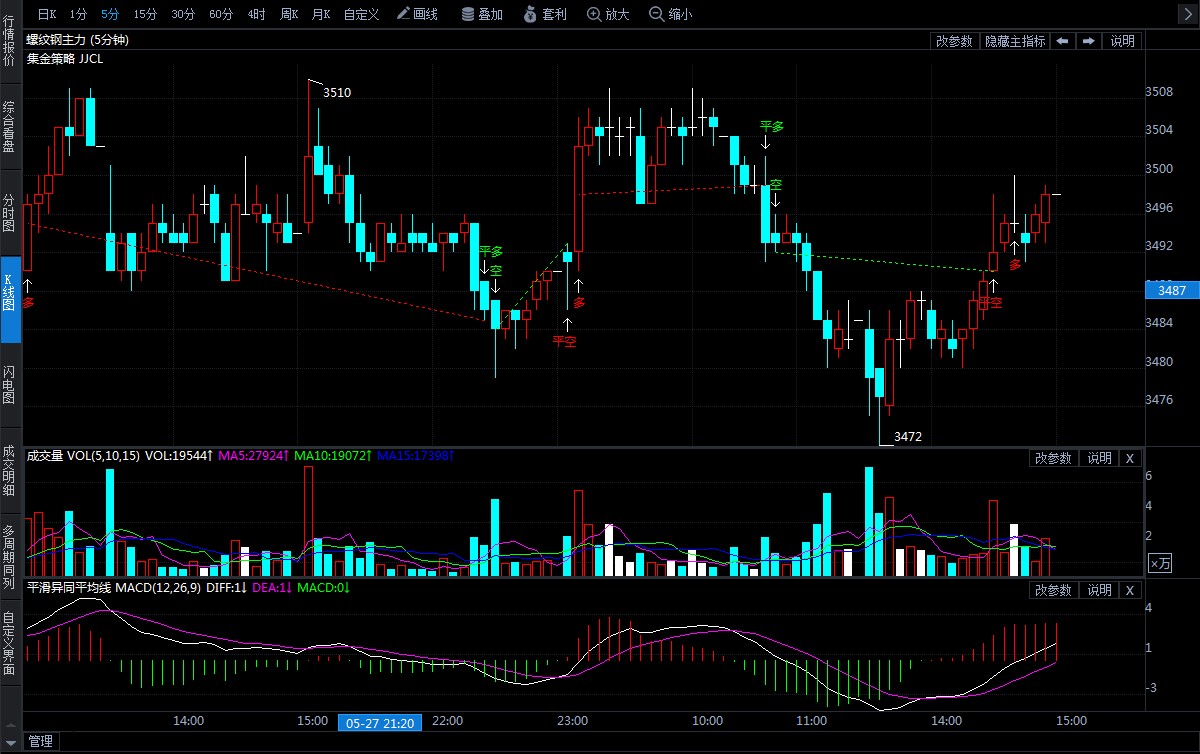Click MACD panel 改参数 button
The image size is (1200, 754).
[1053, 591]
